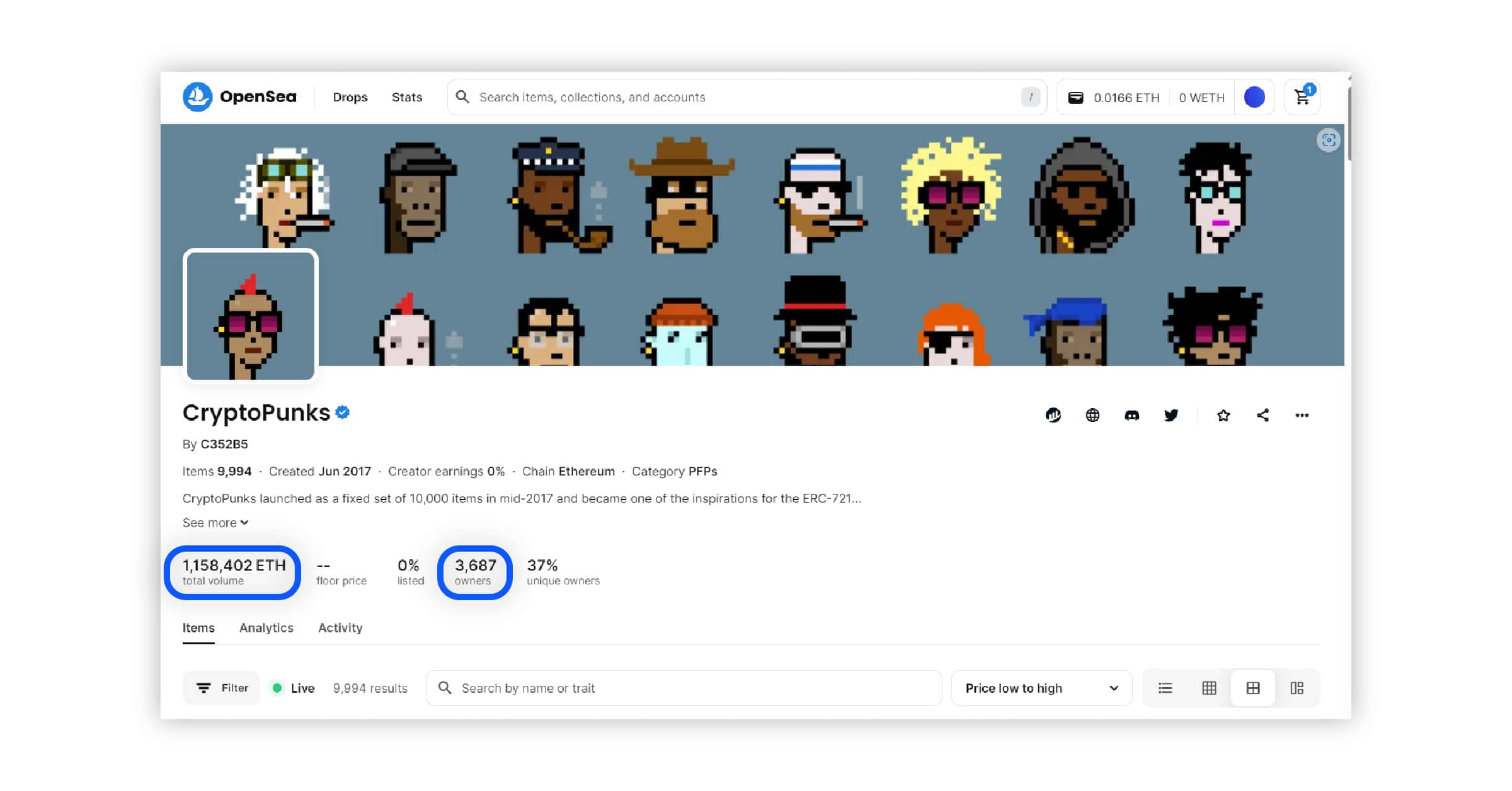Image resolution: width=1512 pixels, height=791 pixels.
Task: Click the wallet card icon
Action: [x=1076, y=98]
